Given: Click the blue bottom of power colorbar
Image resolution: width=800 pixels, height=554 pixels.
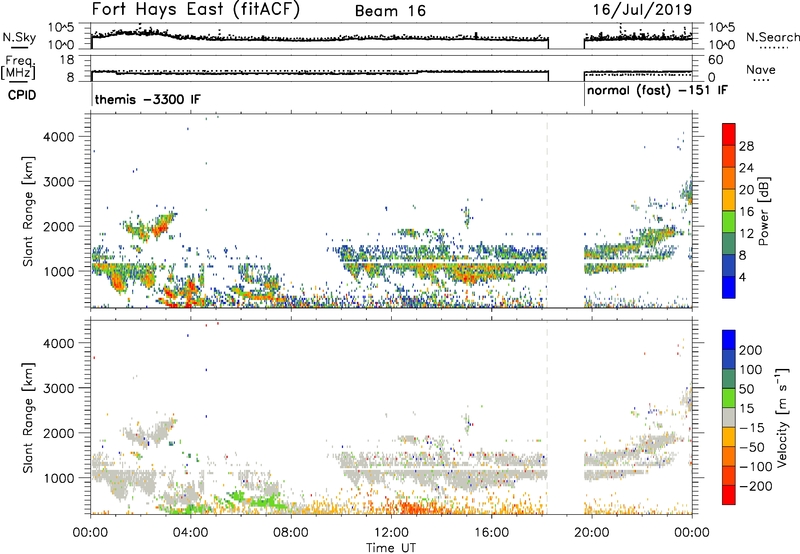Looking at the screenshot, I should point(729,288).
